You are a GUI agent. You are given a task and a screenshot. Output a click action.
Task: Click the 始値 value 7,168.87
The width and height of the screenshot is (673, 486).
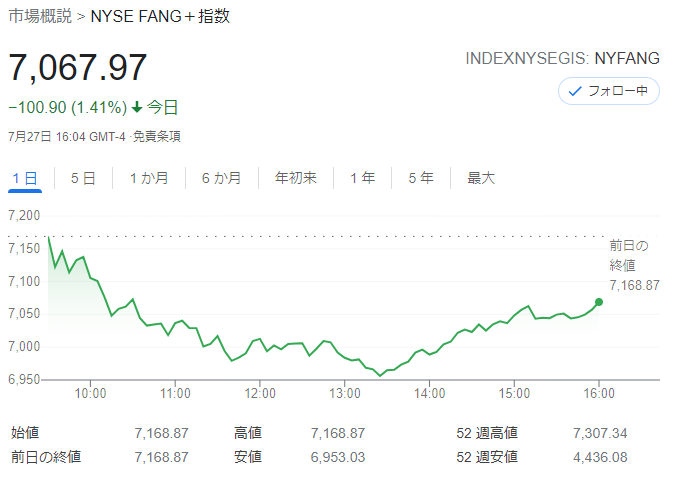click(161, 433)
